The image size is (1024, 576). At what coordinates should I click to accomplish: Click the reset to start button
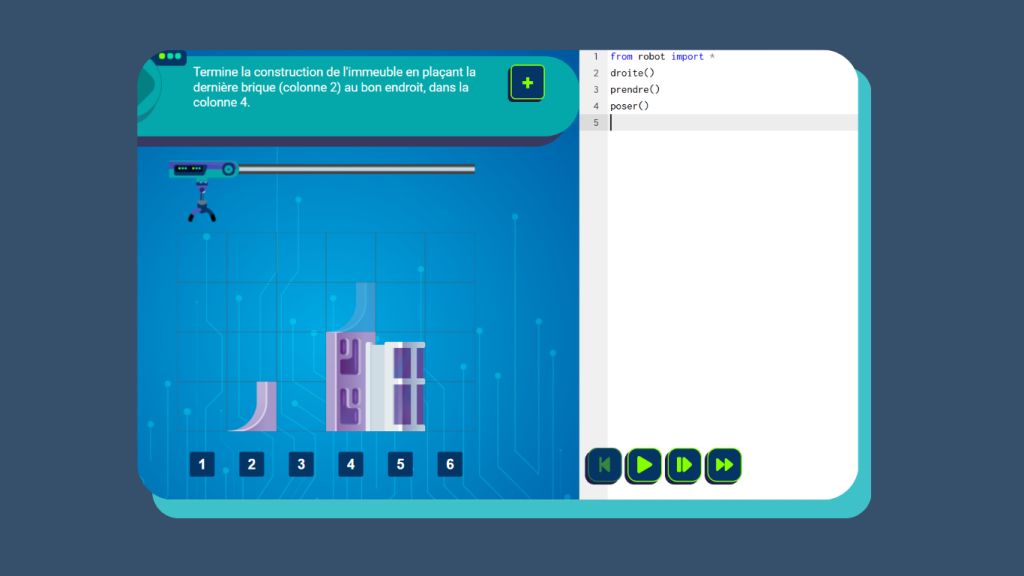(x=603, y=465)
